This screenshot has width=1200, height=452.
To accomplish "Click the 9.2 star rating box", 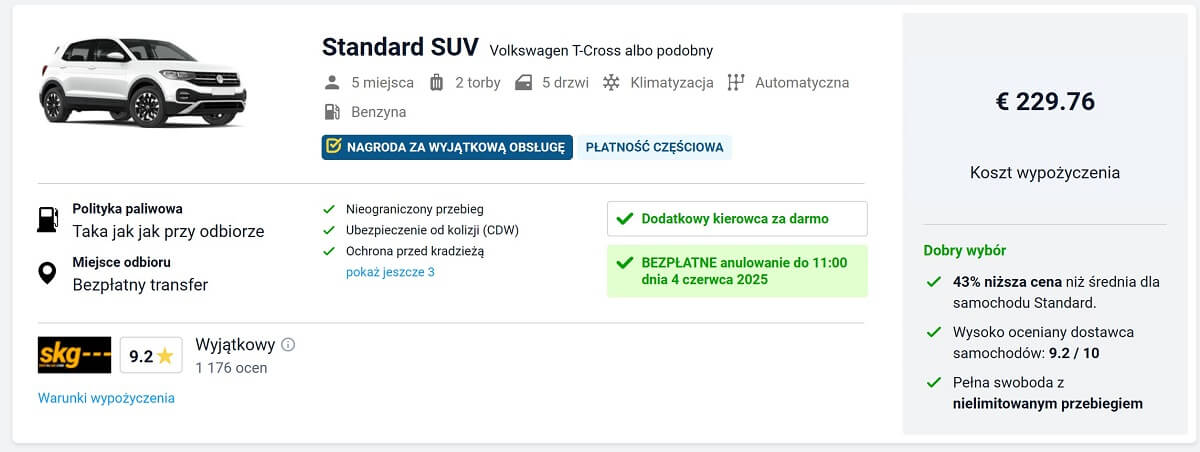I will (x=151, y=355).
